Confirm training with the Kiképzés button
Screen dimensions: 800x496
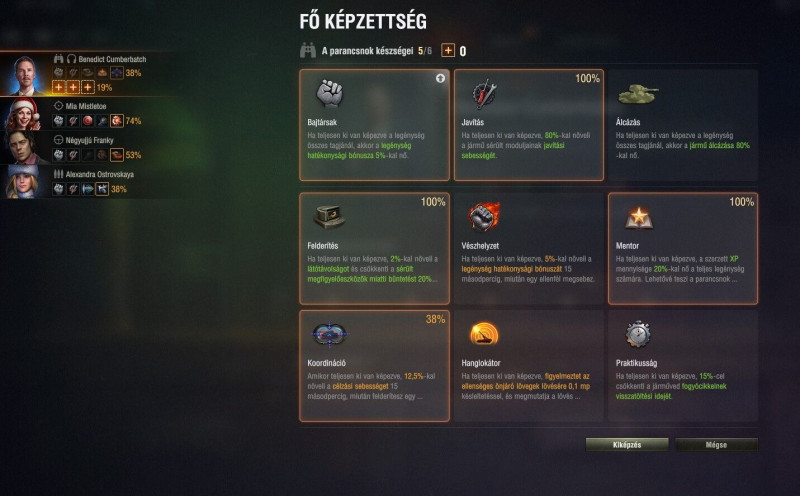[627, 444]
